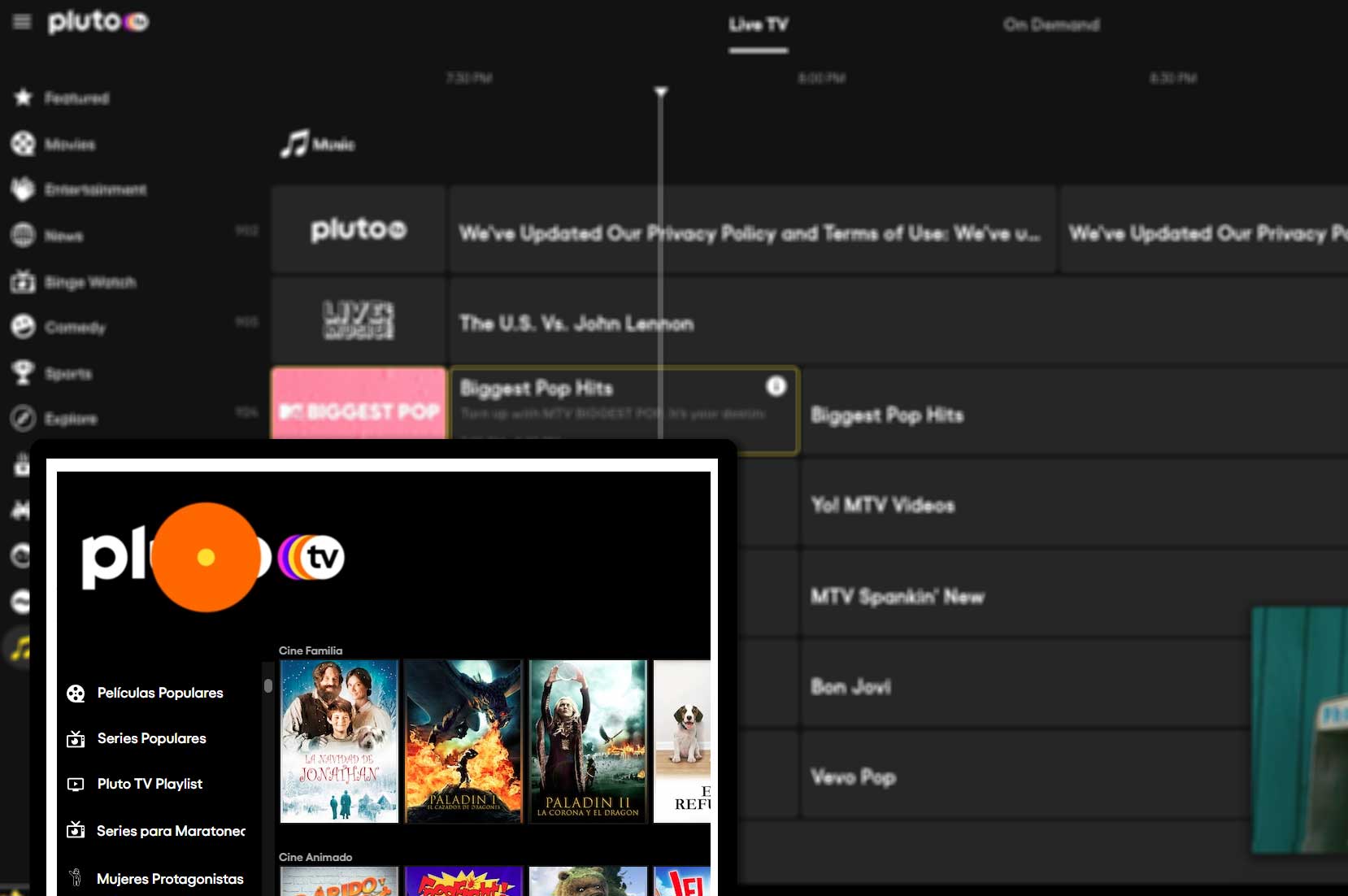
Task: Open Paladin II movie poster
Action: pyautogui.click(x=588, y=742)
